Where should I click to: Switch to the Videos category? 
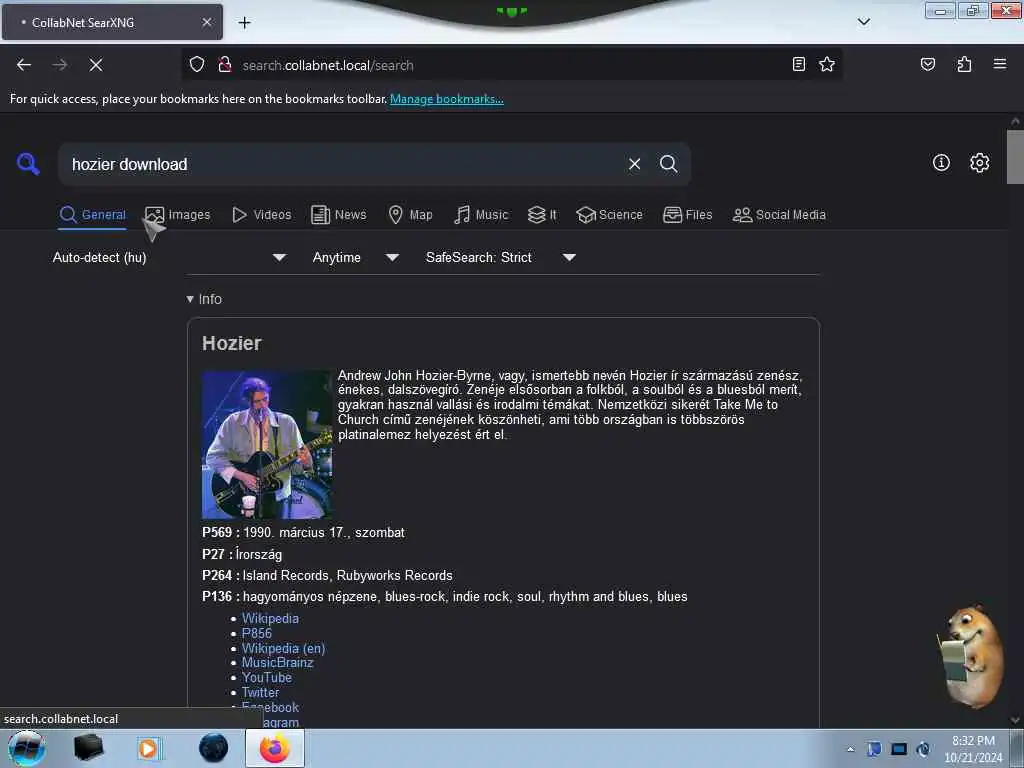(262, 215)
